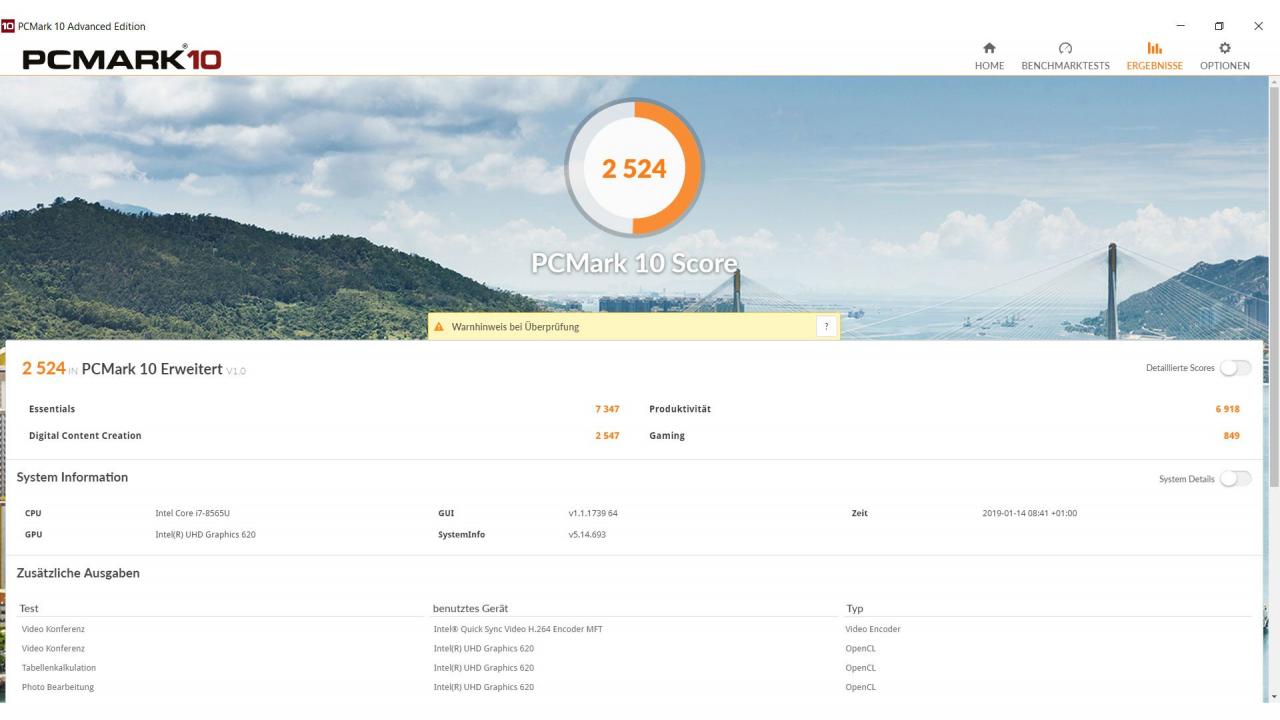Select the Benchmarktests gauge icon
1280x720 pixels.
click(x=1064, y=47)
